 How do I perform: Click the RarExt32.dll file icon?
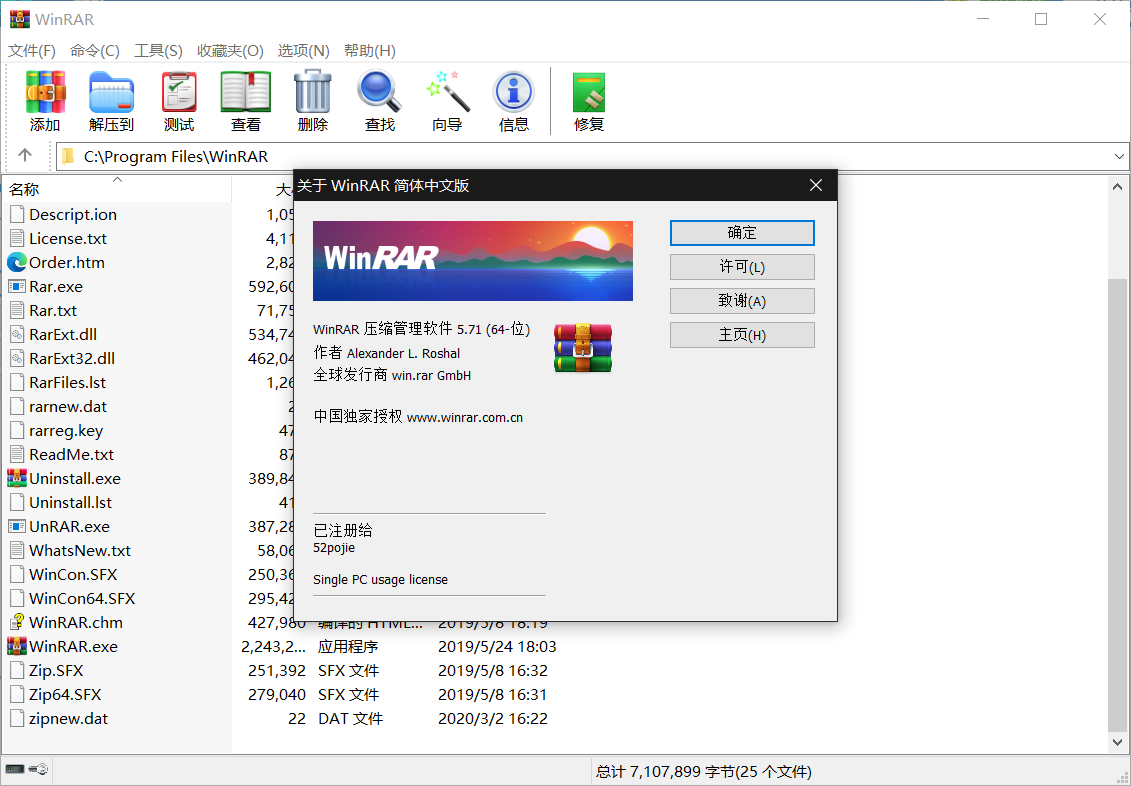[x=17, y=358]
